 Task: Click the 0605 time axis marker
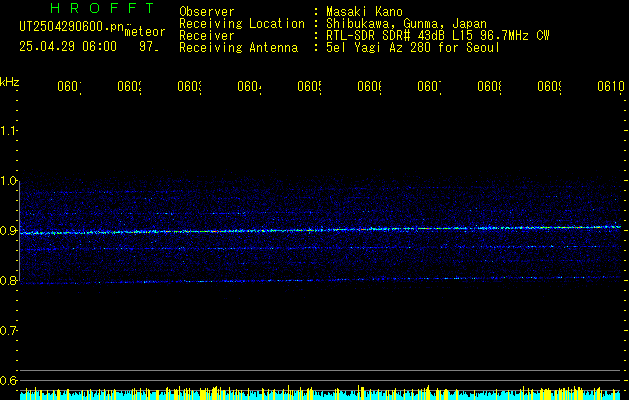click(x=309, y=87)
